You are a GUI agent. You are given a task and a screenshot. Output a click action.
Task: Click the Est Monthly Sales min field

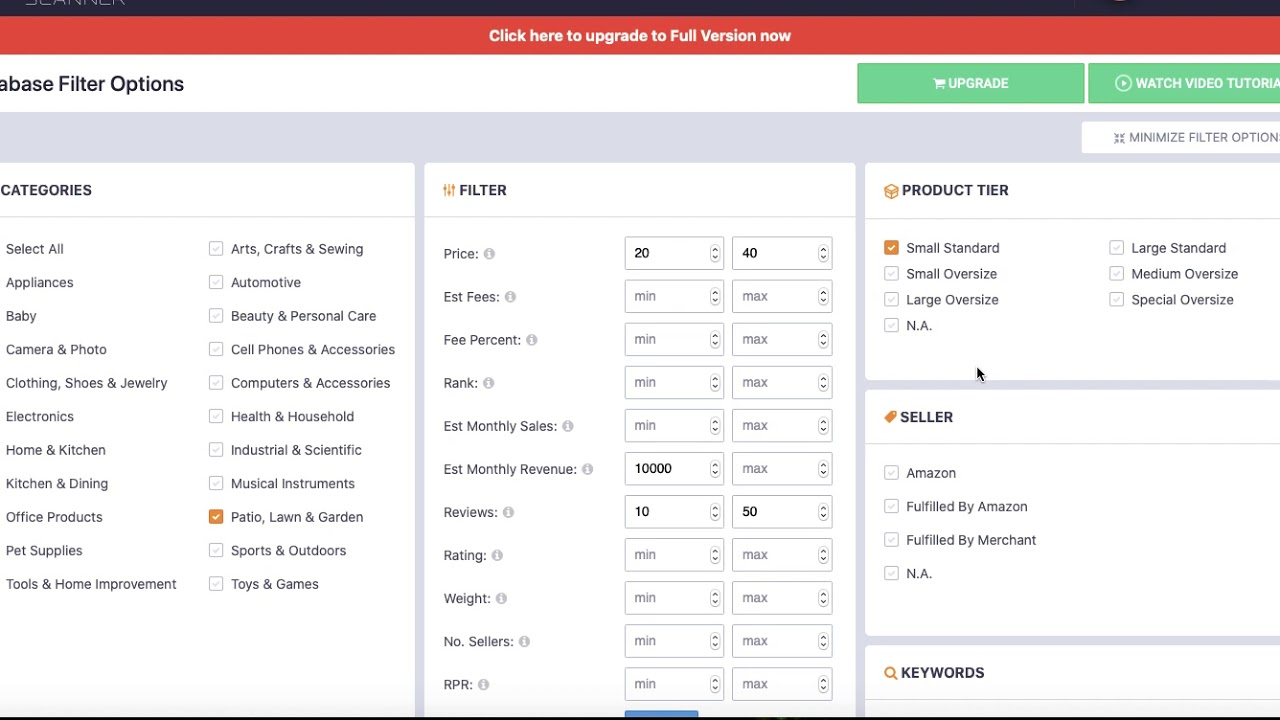coord(674,426)
